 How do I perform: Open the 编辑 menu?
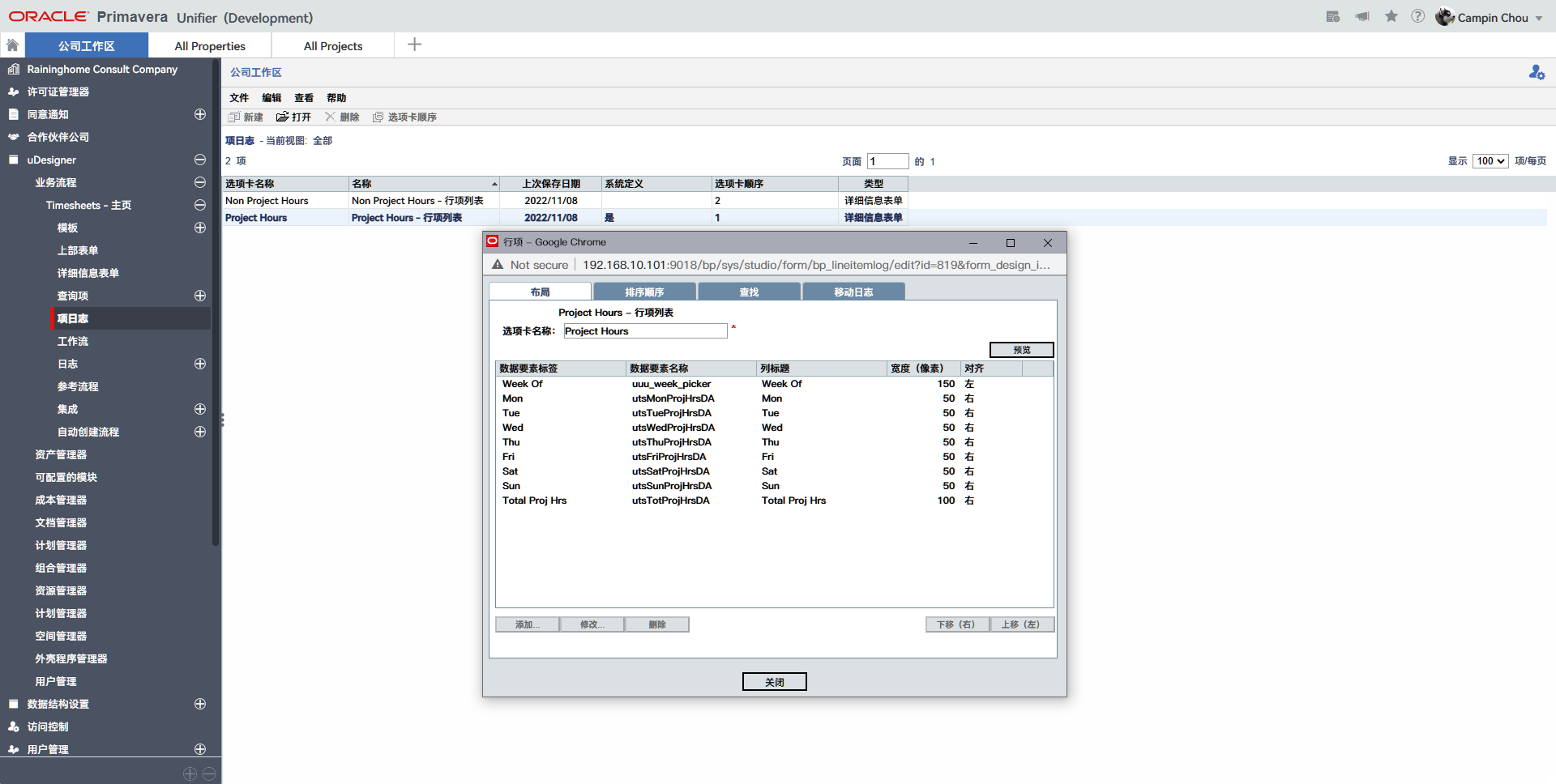[x=271, y=98]
